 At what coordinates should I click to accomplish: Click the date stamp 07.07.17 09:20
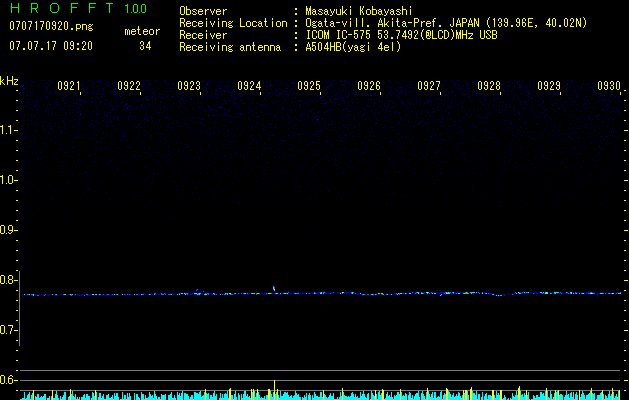51,46
